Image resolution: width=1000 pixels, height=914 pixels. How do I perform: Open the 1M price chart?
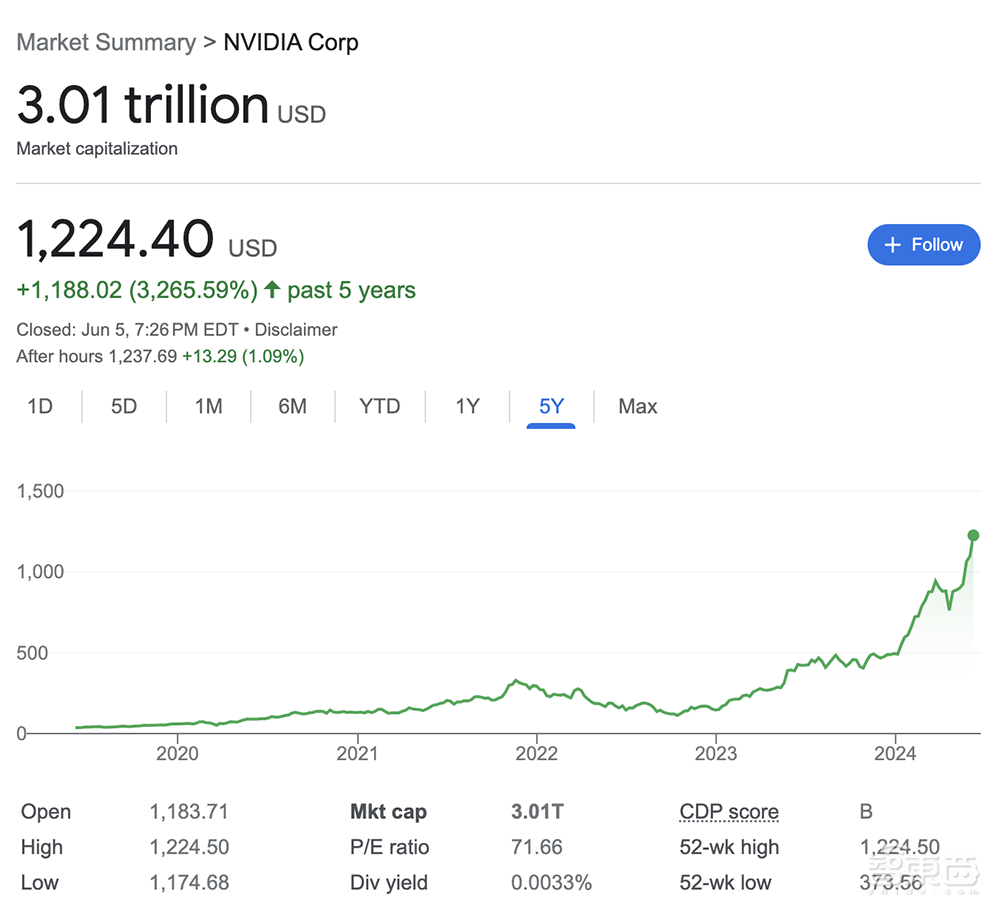(x=208, y=406)
